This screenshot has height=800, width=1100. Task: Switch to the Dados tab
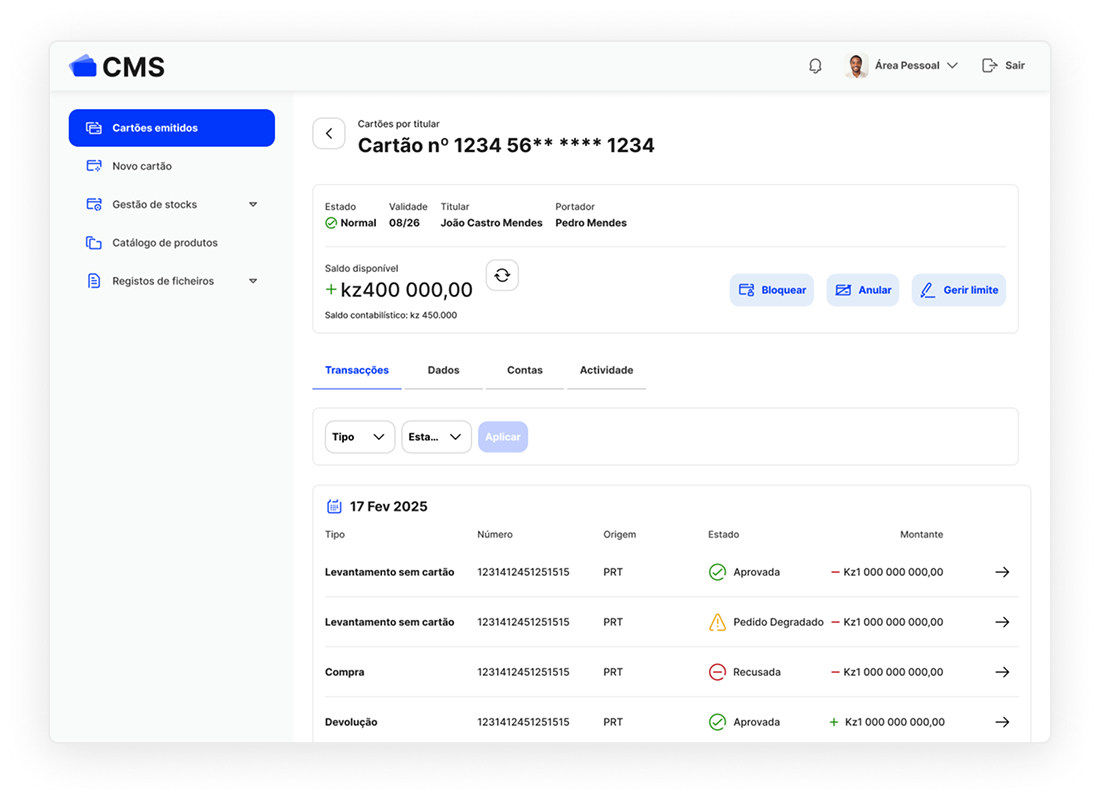443,371
